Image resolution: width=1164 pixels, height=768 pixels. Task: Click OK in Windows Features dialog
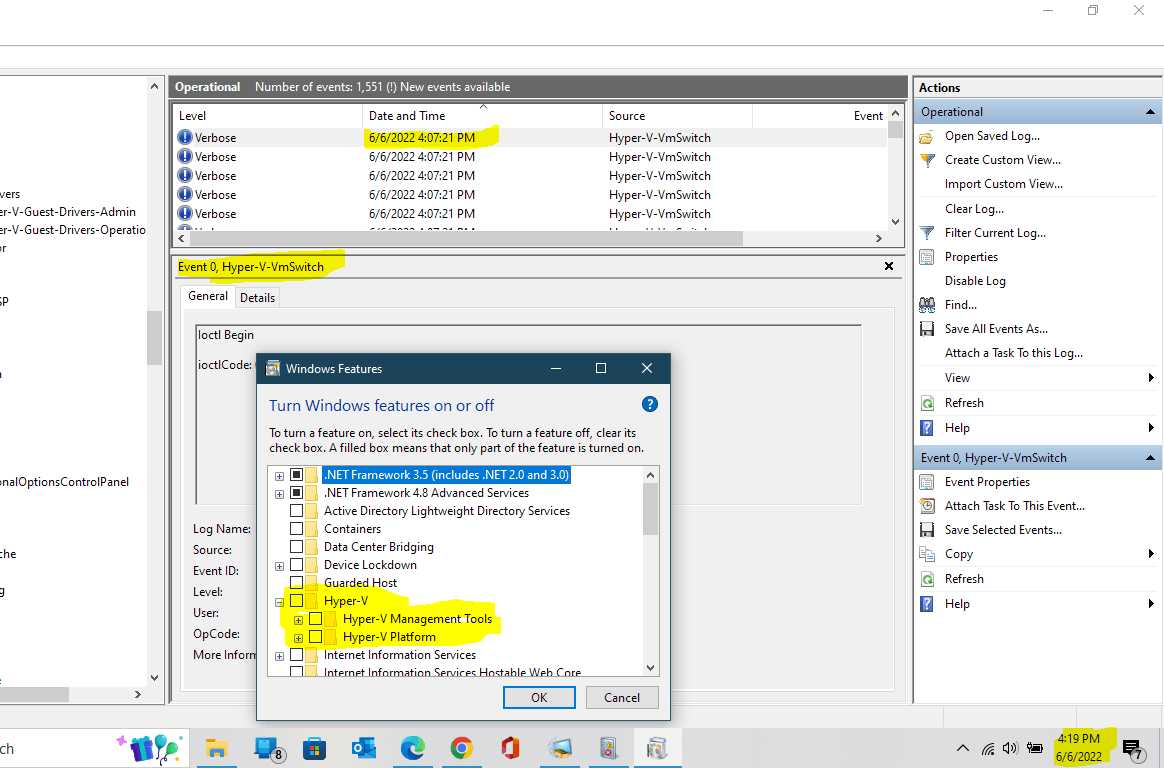[x=539, y=698]
